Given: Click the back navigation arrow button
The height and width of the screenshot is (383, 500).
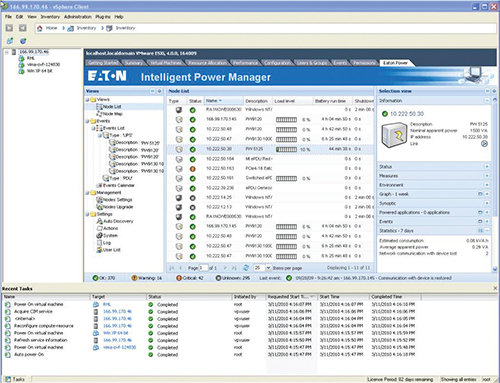Looking at the screenshot, I should pyautogui.click(x=9, y=28).
